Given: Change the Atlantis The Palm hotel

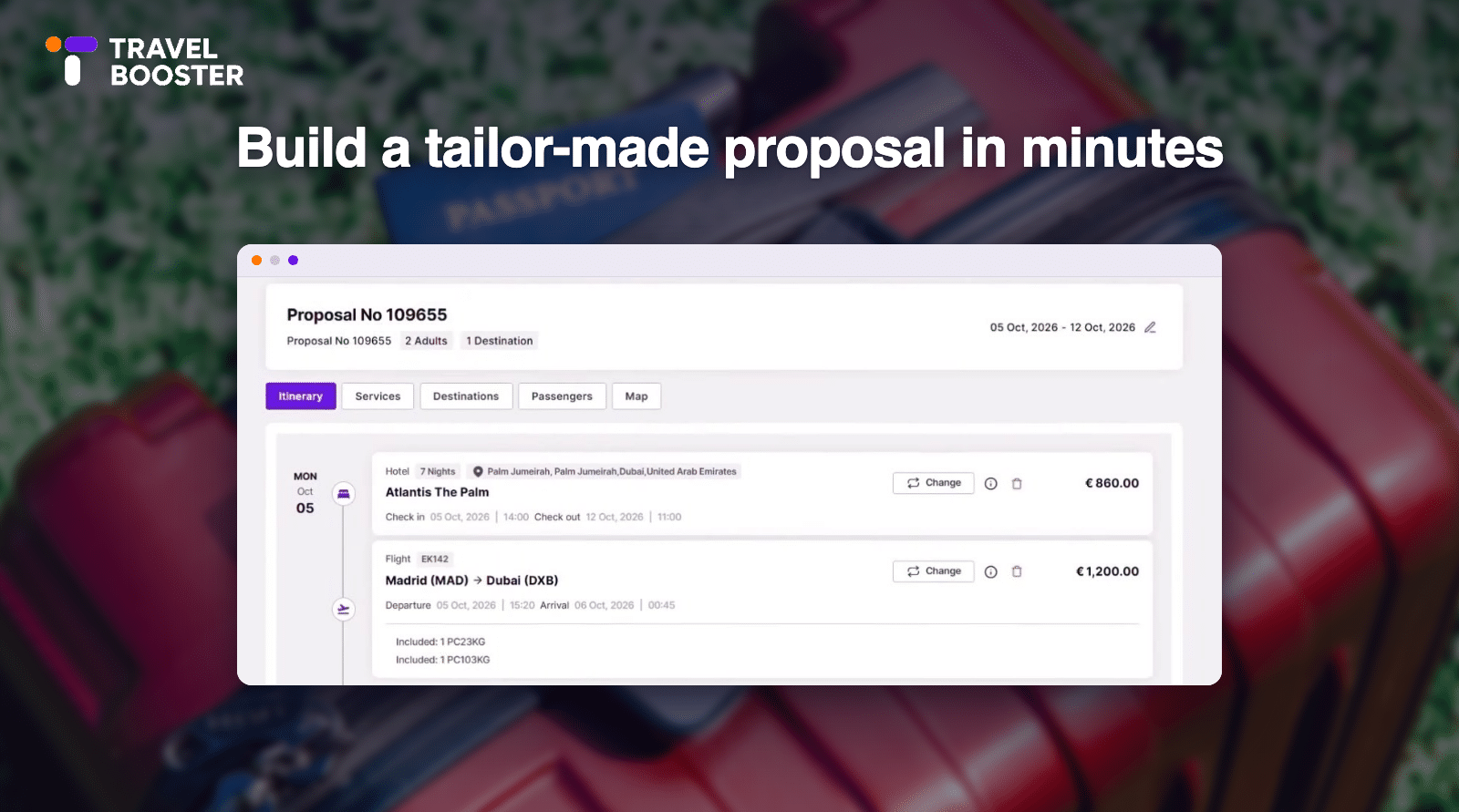Looking at the screenshot, I should click(934, 483).
